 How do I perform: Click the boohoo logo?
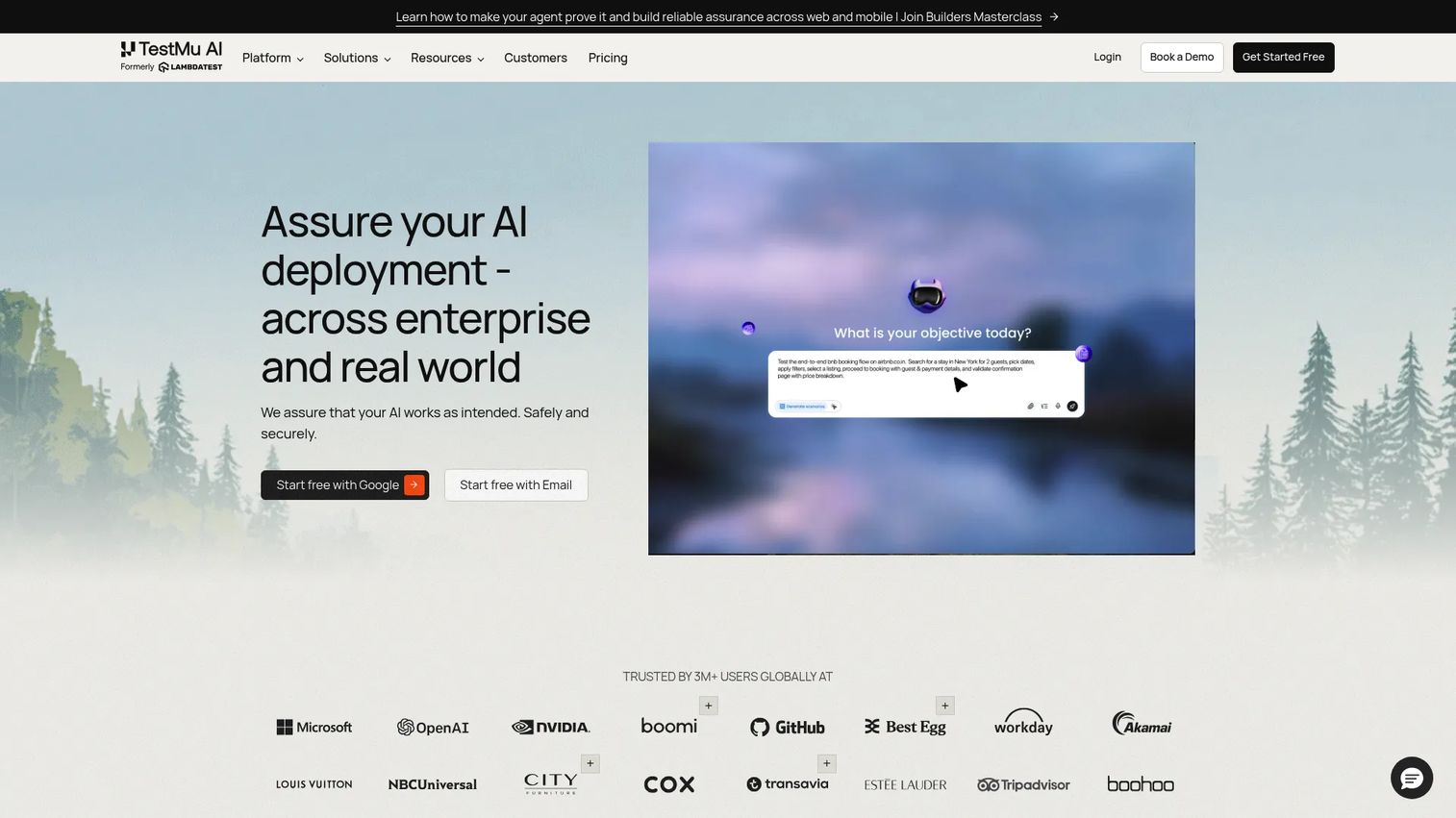[x=1141, y=784]
